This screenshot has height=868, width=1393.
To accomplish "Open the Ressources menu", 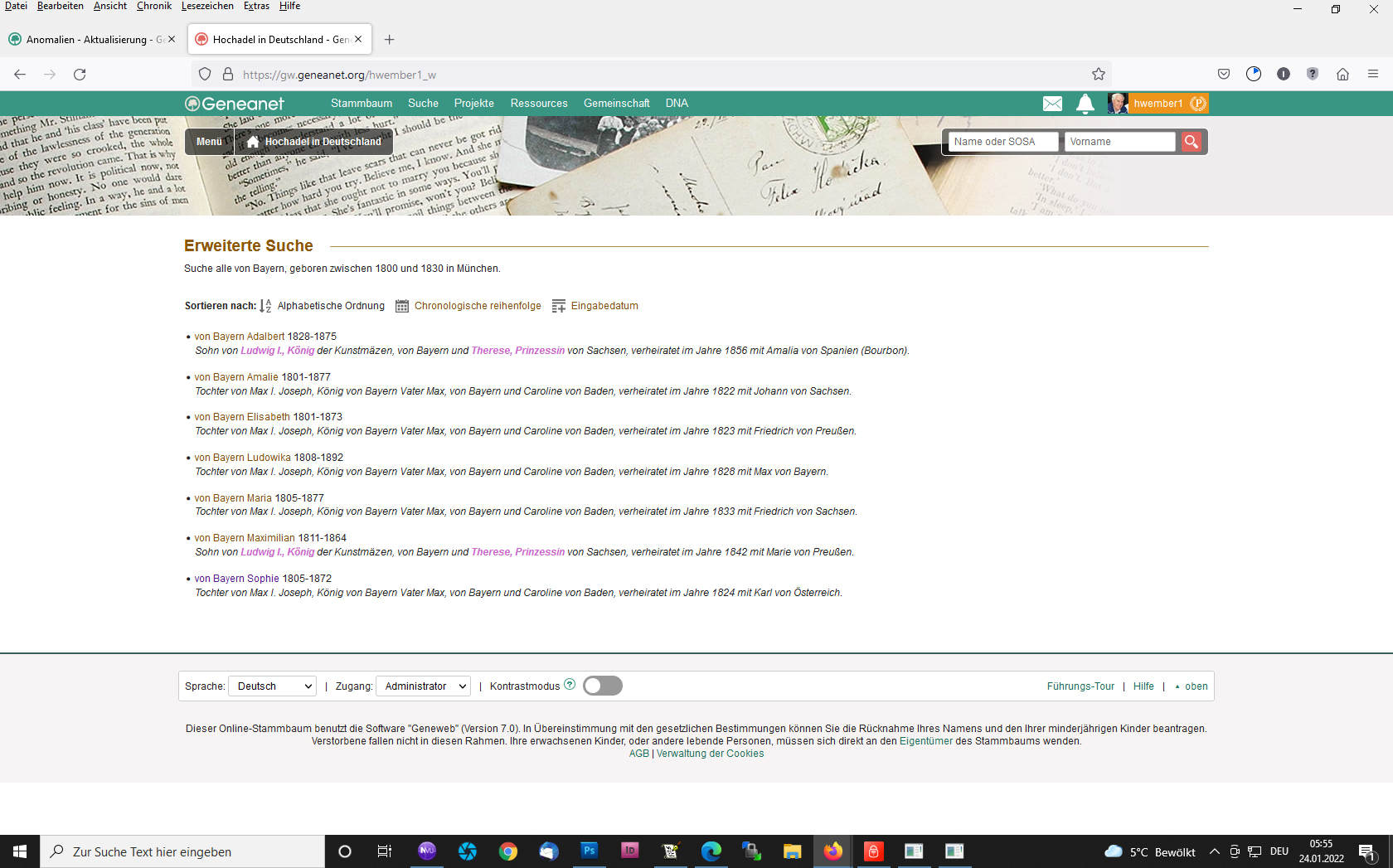I will click(x=539, y=104).
